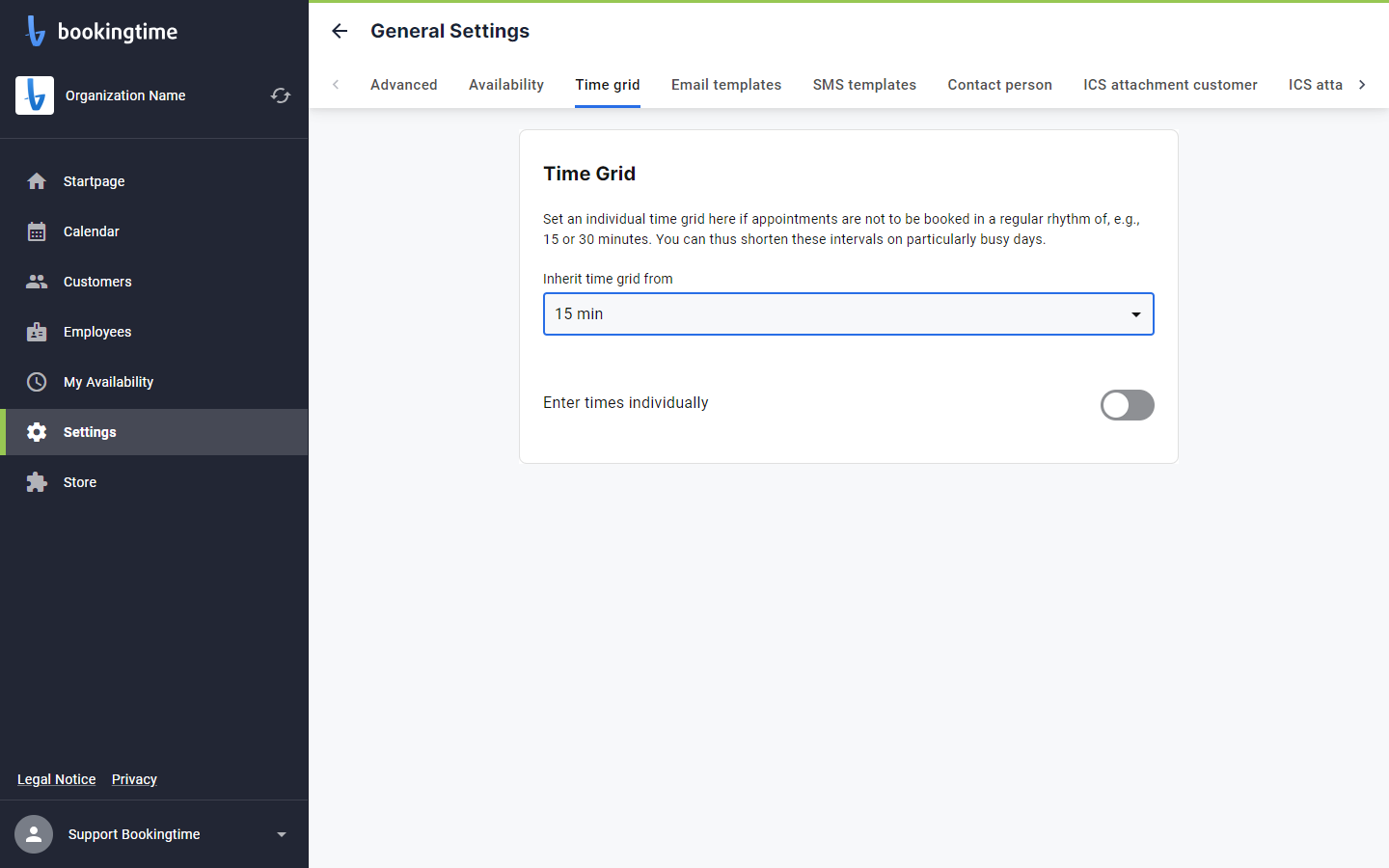Click the Inherit time grid from label
This screenshot has width=1389, height=868.
[608, 279]
